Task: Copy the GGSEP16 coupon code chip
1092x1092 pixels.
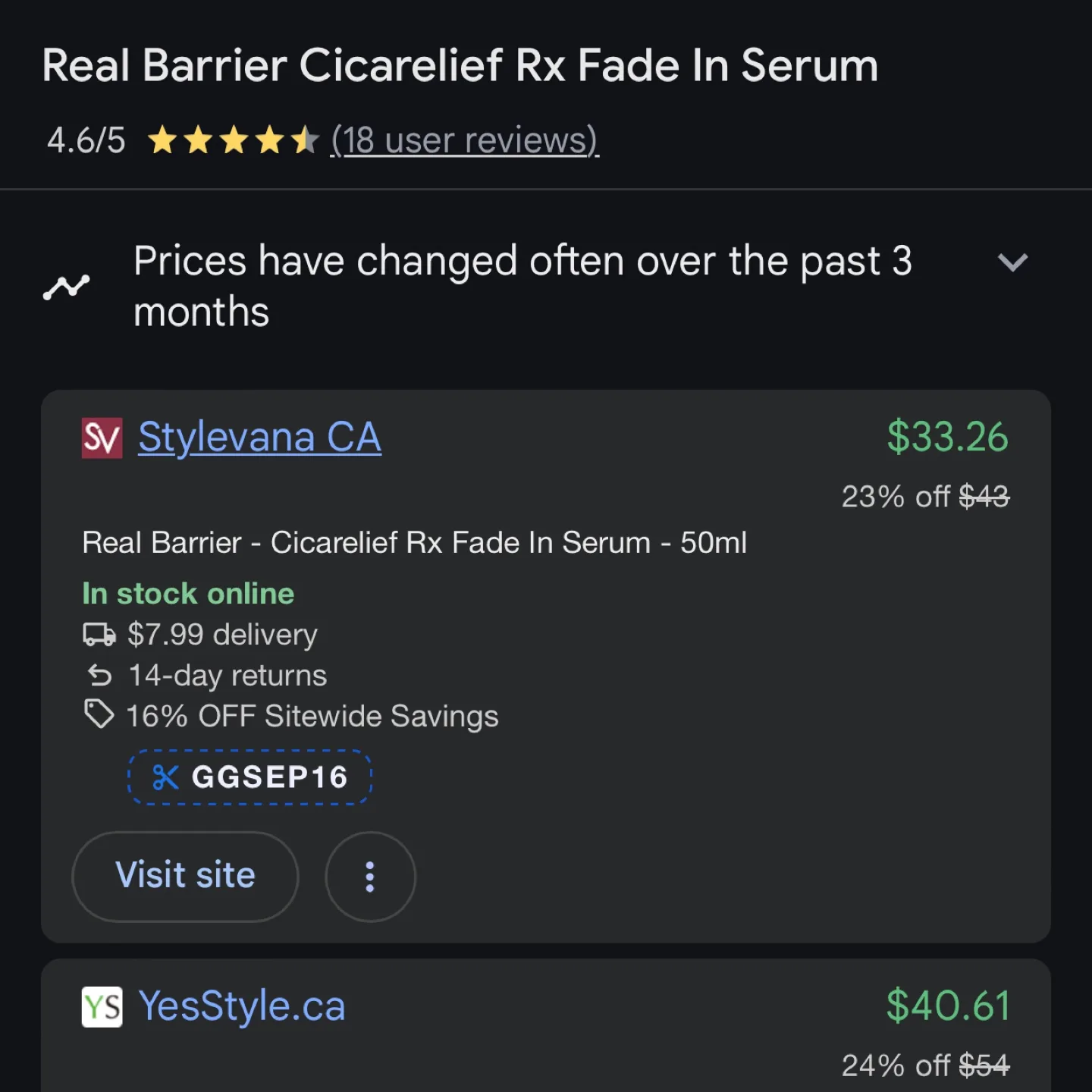Action: (250, 777)
